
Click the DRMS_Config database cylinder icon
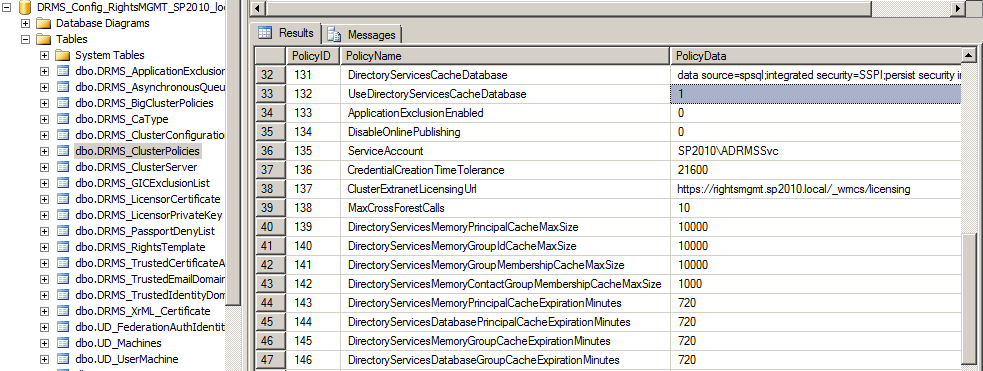[x=25, y=8]
